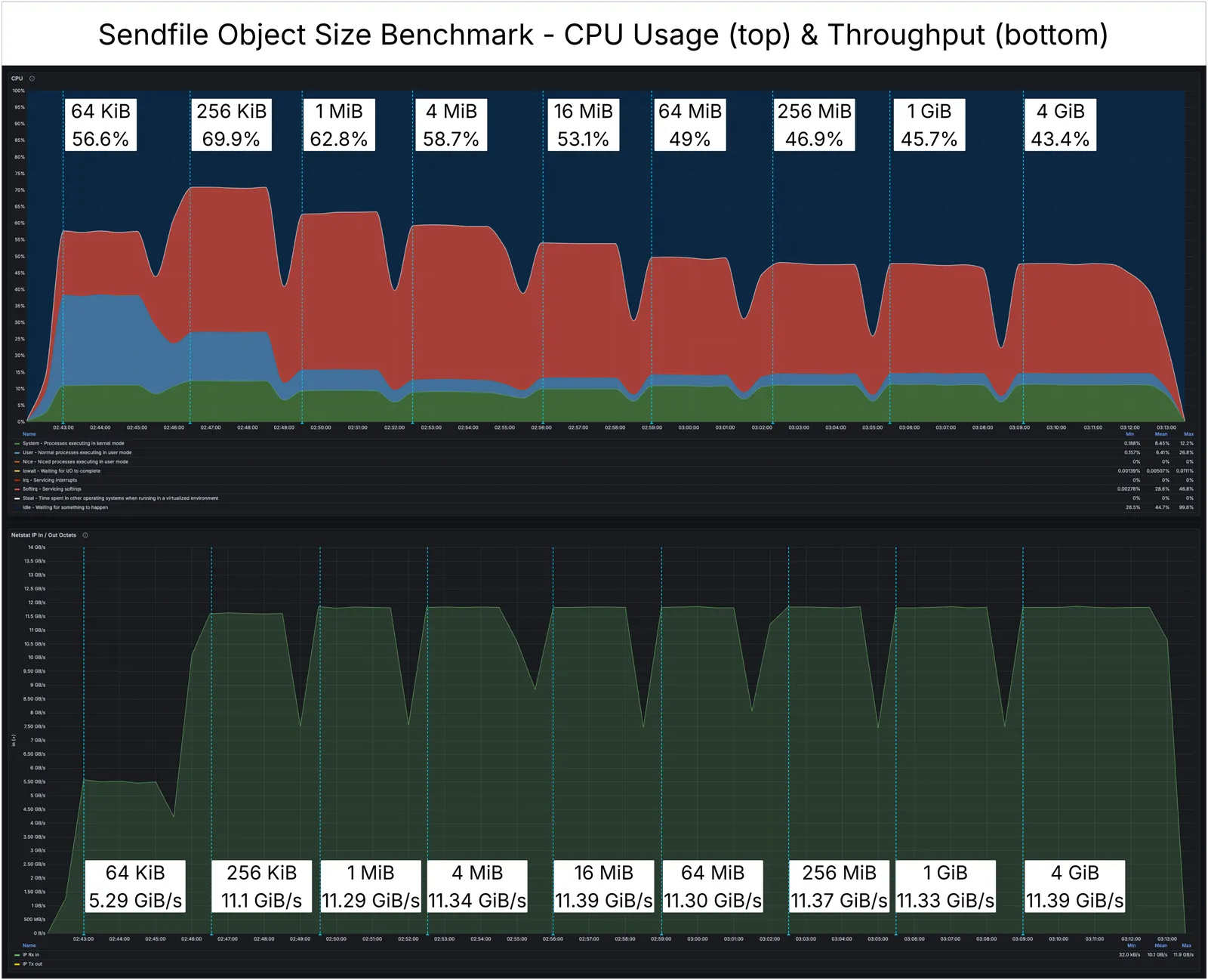Click the 32.0 kB/s Netstat min value
The image size is (1208, 980).
click(x=1129, y=955)
